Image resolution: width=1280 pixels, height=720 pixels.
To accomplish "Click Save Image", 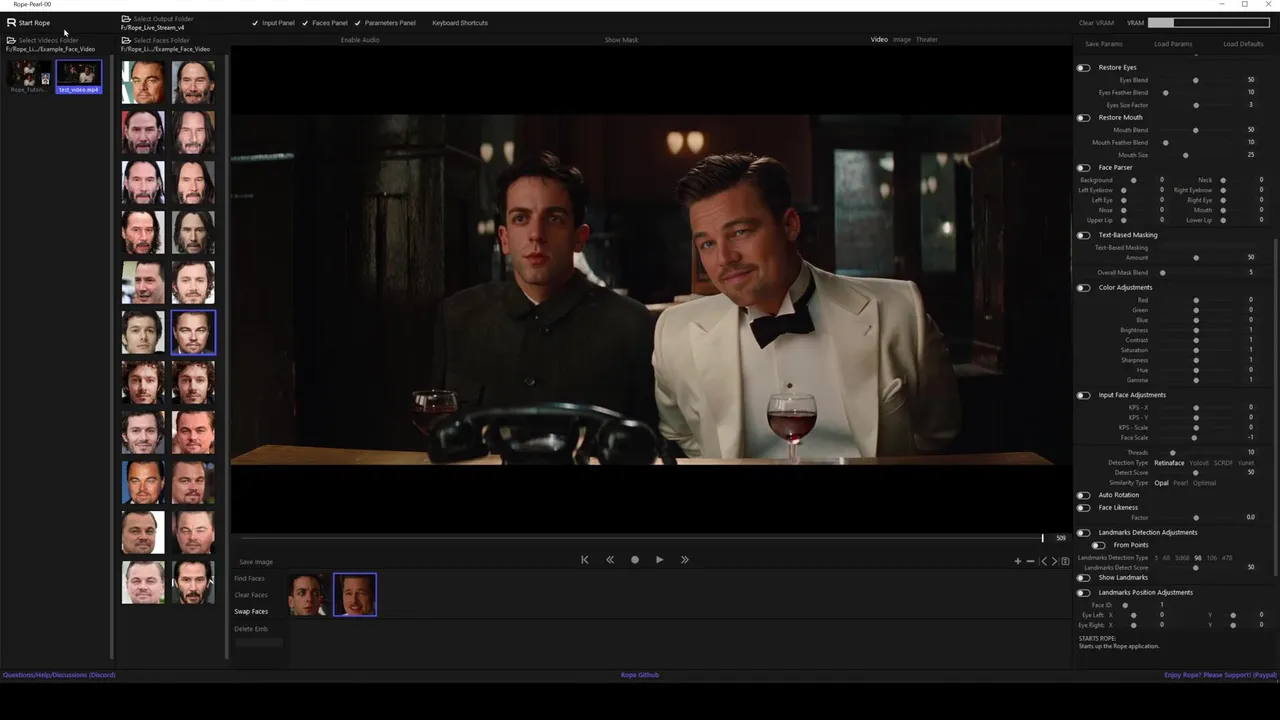I will (x=256, y=562).
